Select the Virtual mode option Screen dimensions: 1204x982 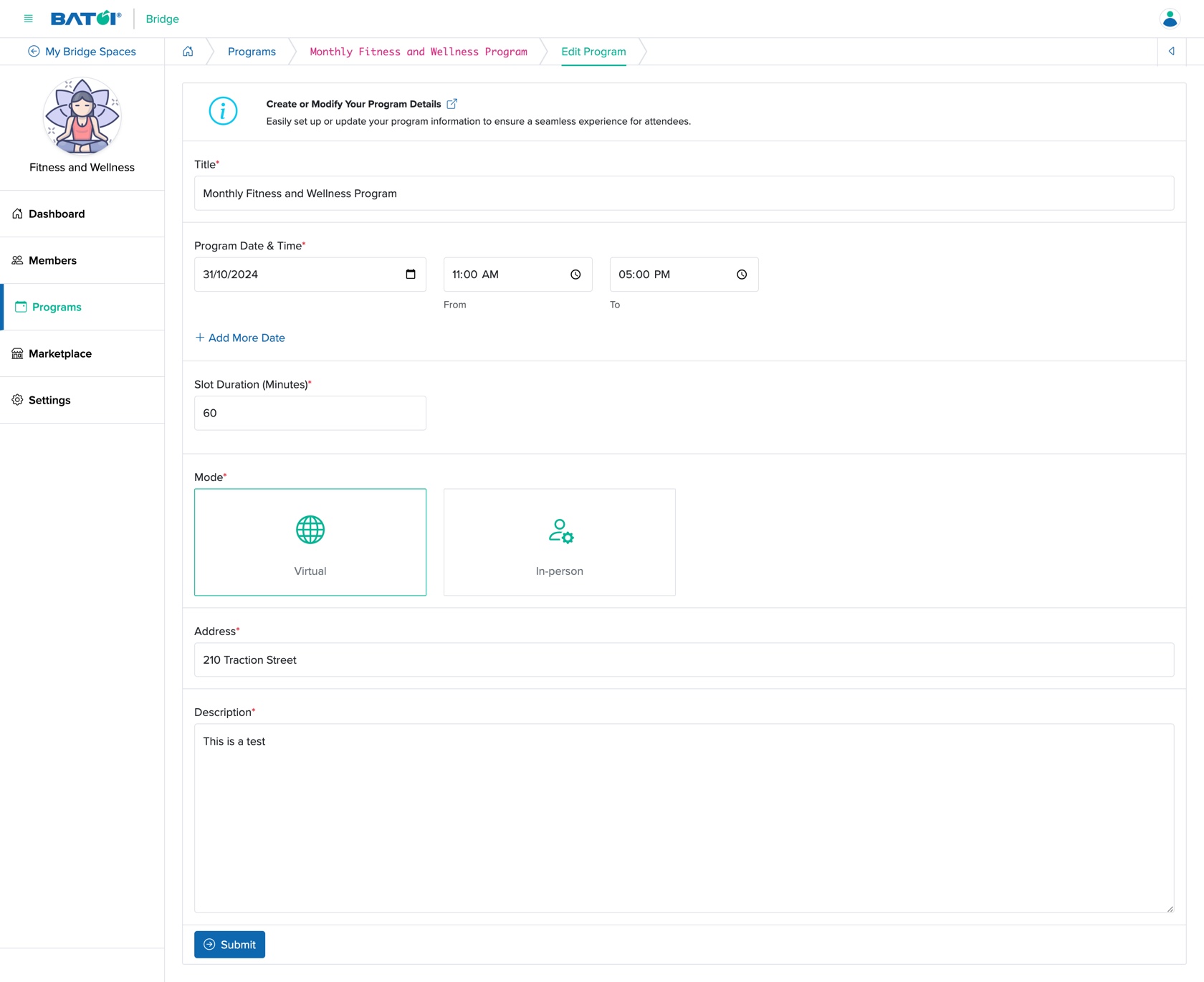click(x=310, y=542)
